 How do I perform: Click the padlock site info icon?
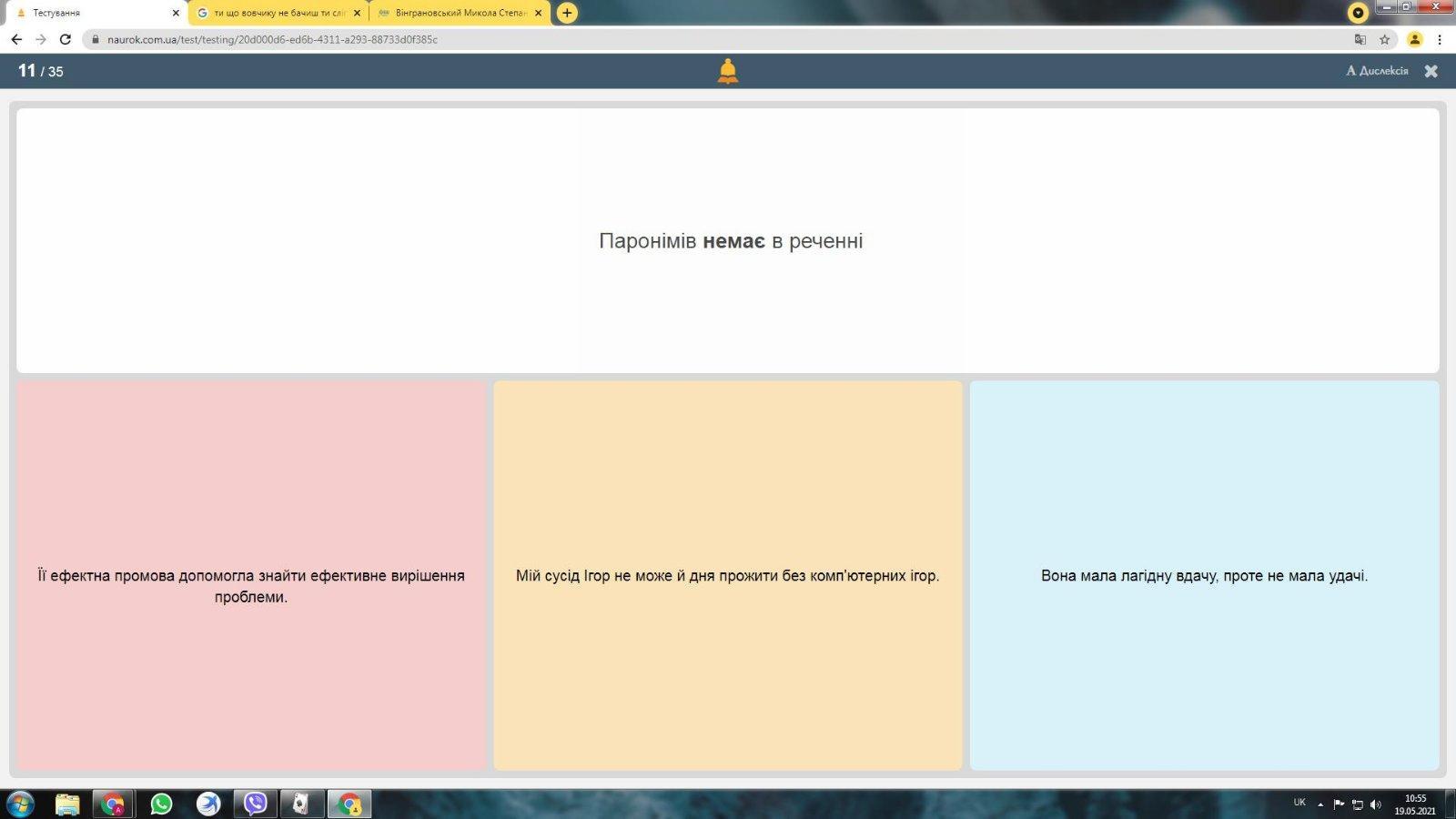pyautogui.click(x=95, y=39)
